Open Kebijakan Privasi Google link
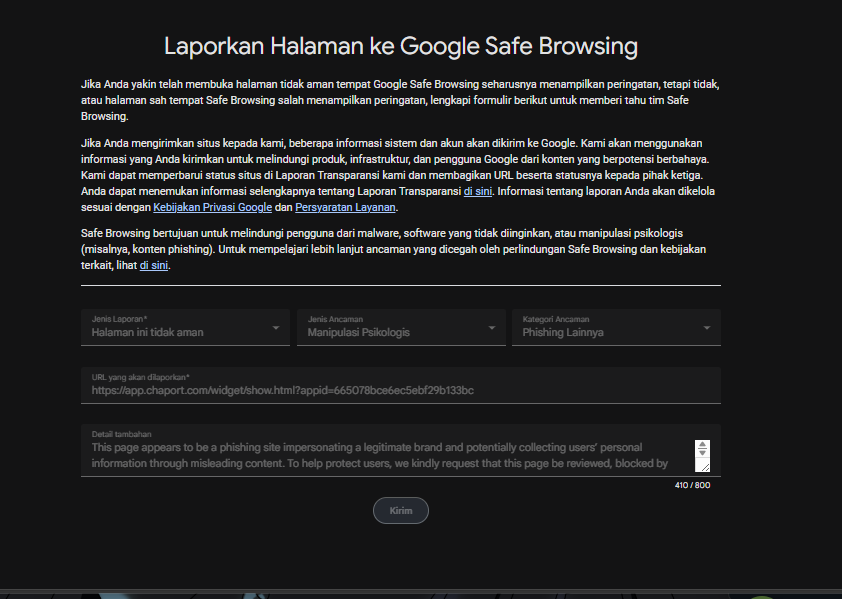842x599 pixels. click(213, 207)
